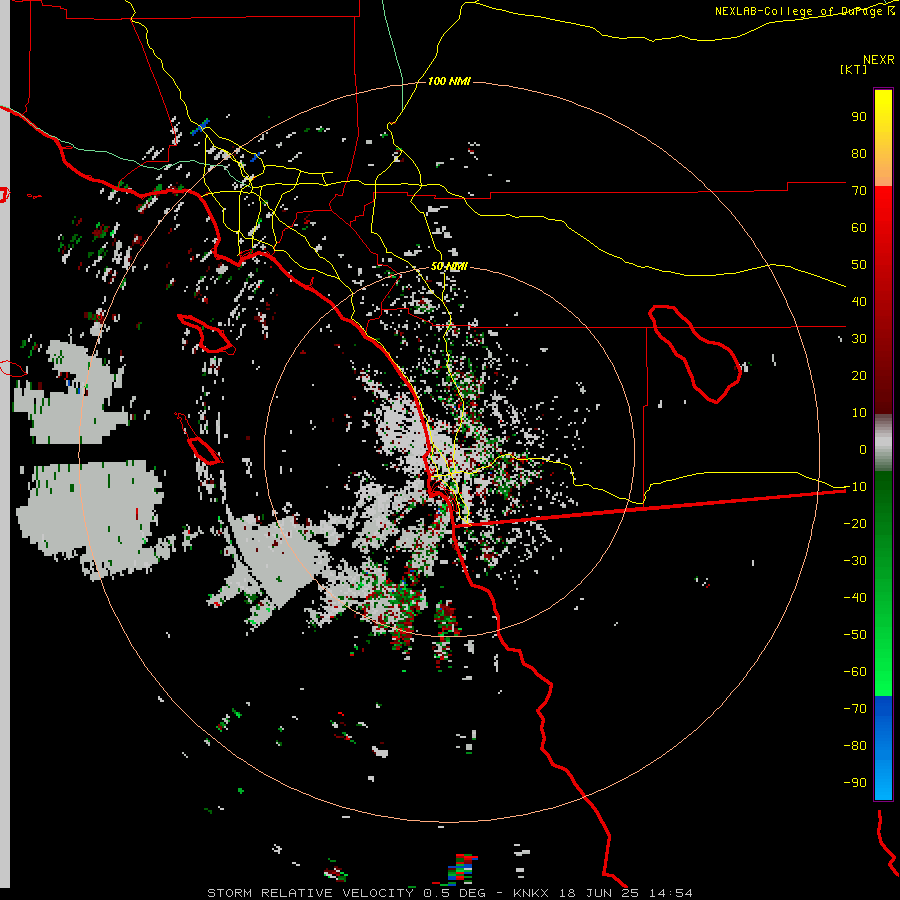
Task: Click the STORM RELATIVE VELOCITY title text
Action: 310,893
